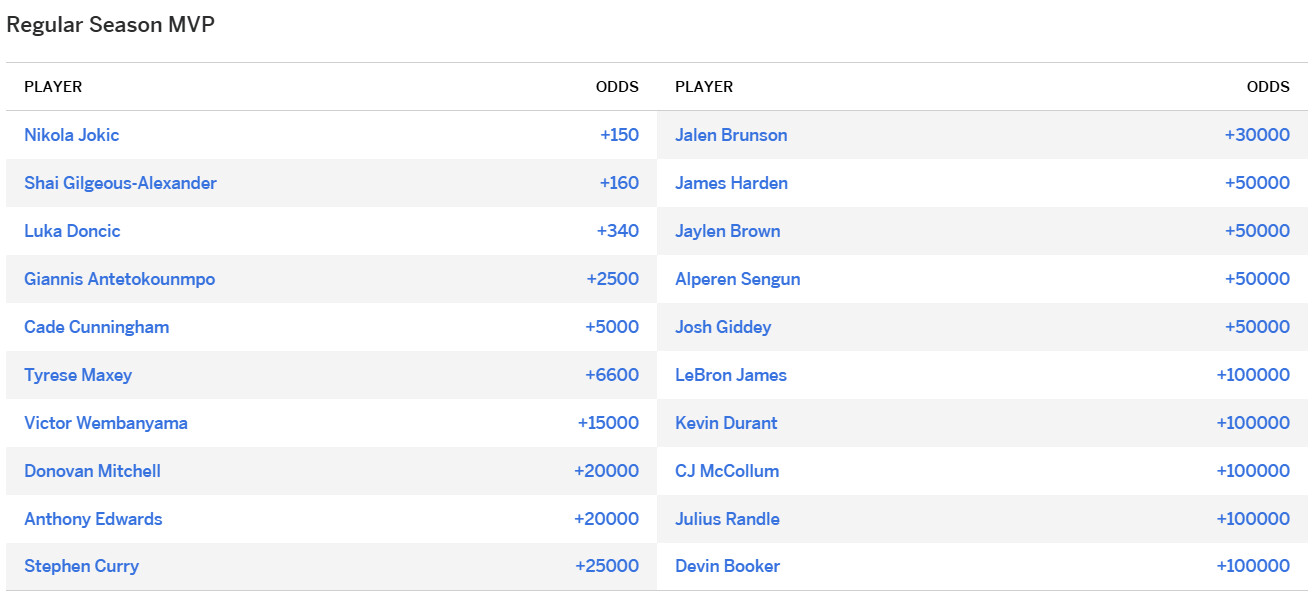Screen dimensions: 1316x597
Task: Click Nikola Jokic's +150 odds
Action: pyautogui.click(x=619, y=135)
